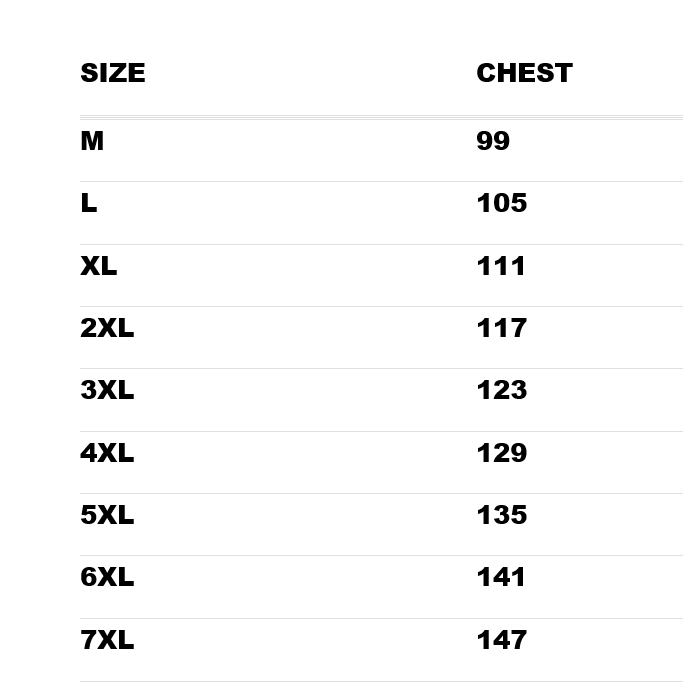Select the 7XL size cell

[x=107, y=640]
